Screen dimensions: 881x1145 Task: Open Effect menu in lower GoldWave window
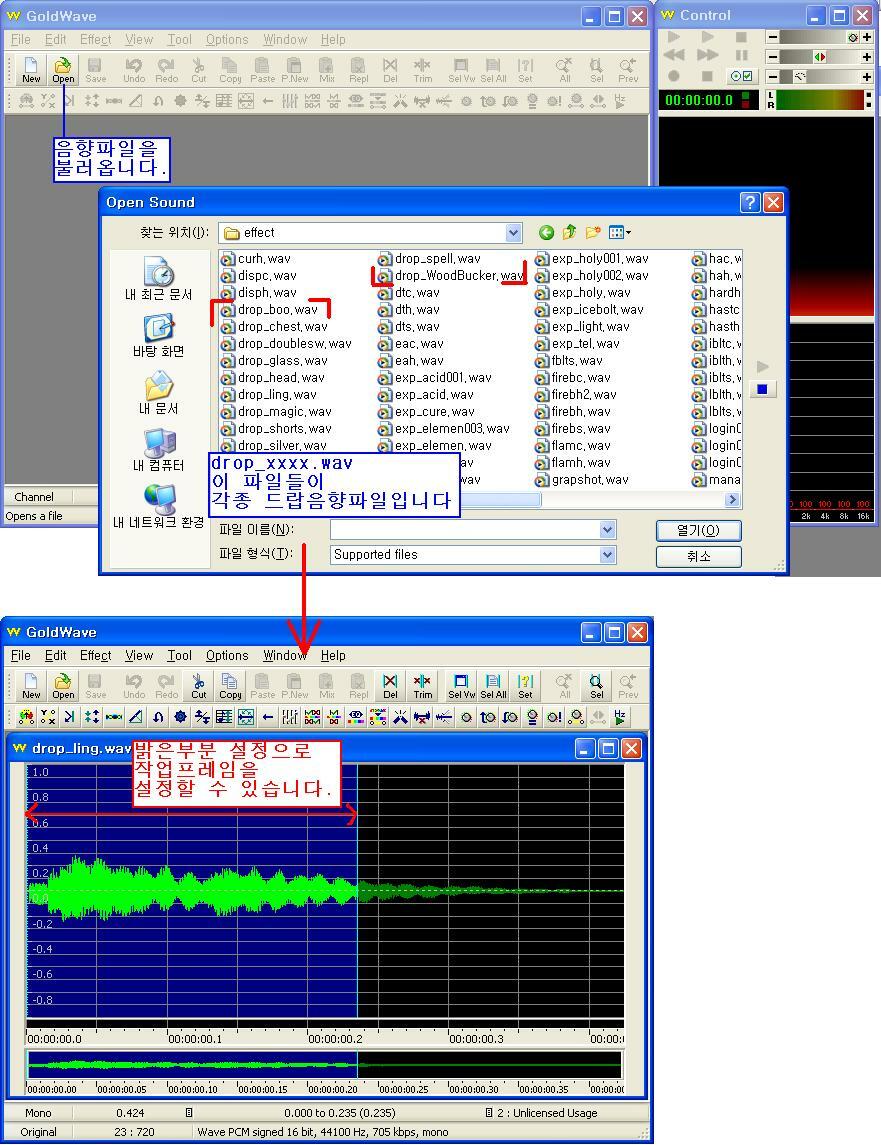95,656
